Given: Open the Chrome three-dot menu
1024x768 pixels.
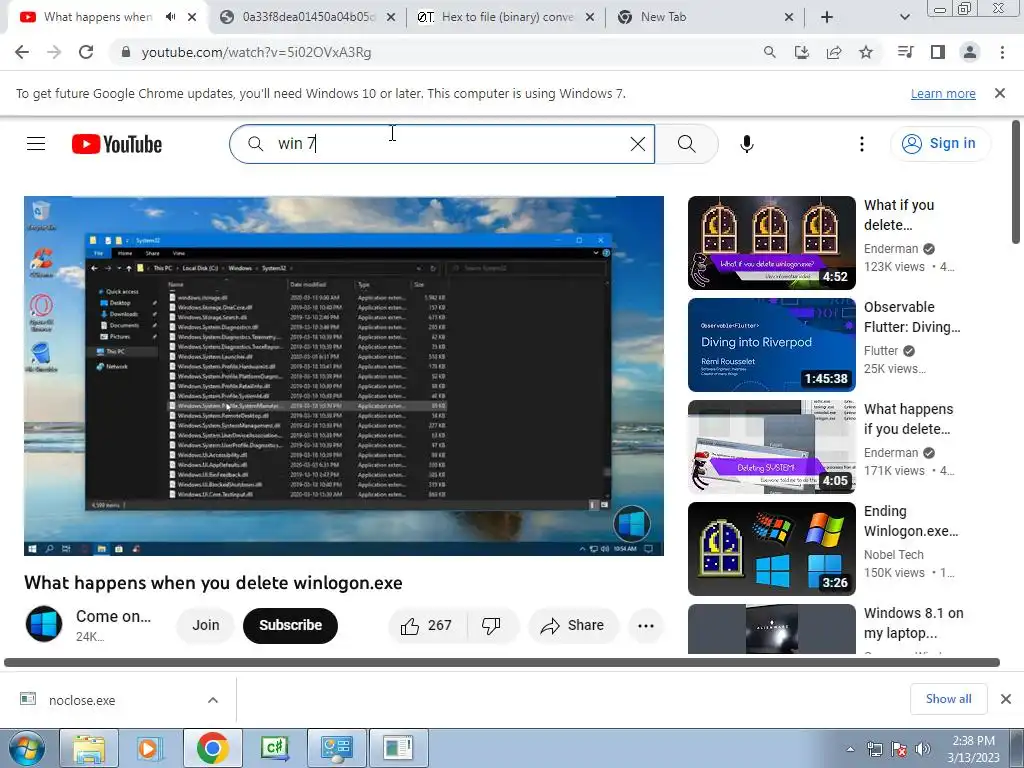Looking at the screenshot, I should click(1002, 52).
